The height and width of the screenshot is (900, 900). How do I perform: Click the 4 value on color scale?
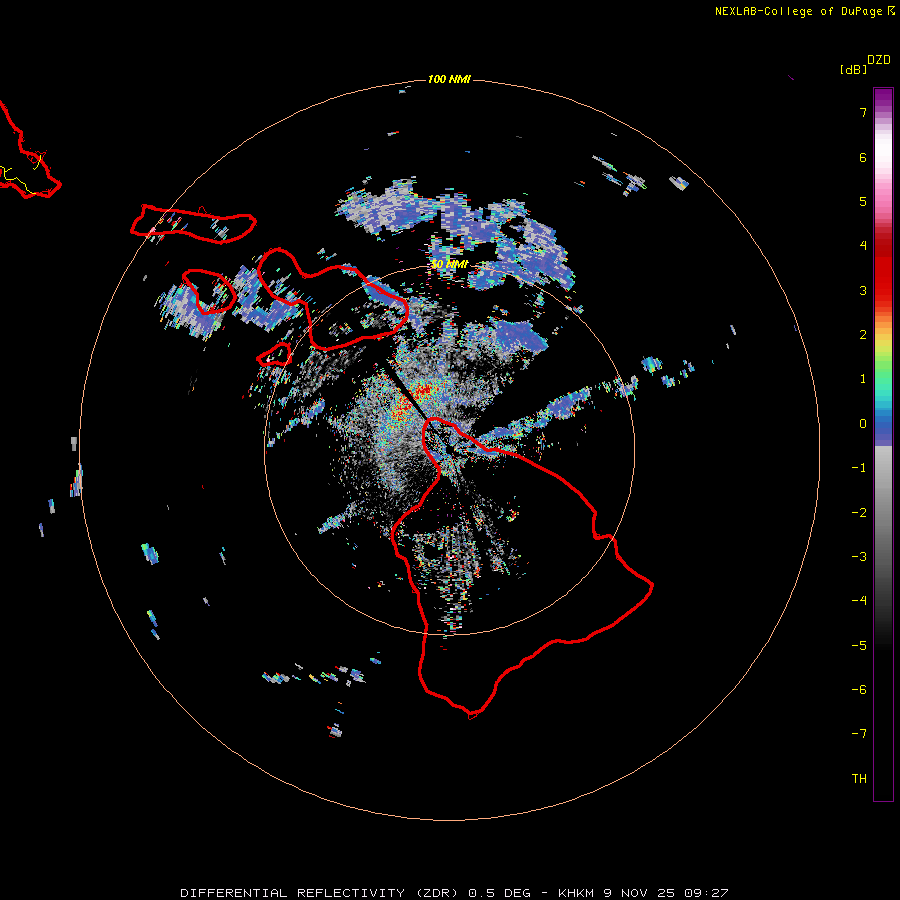863,246
